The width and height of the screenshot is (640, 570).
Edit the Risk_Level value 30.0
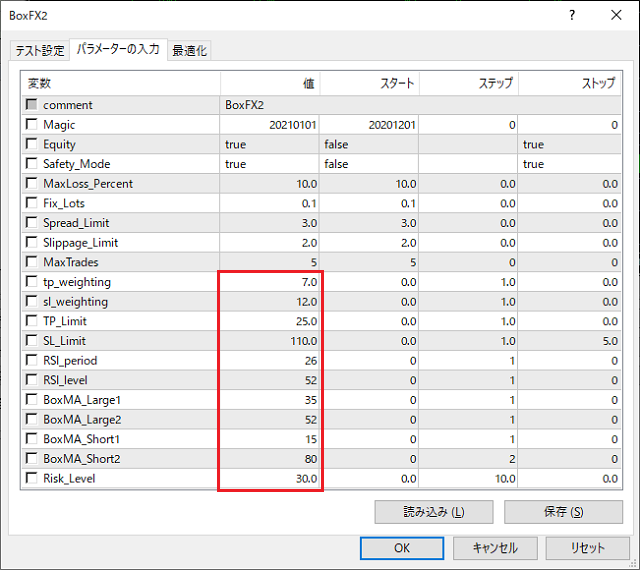(269, 478)
